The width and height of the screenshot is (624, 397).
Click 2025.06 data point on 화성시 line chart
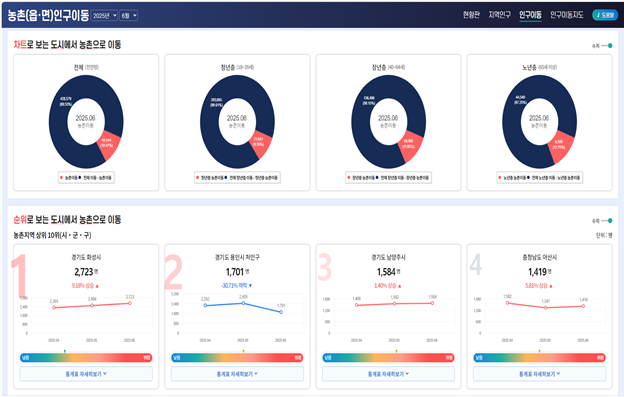[130, 303]
